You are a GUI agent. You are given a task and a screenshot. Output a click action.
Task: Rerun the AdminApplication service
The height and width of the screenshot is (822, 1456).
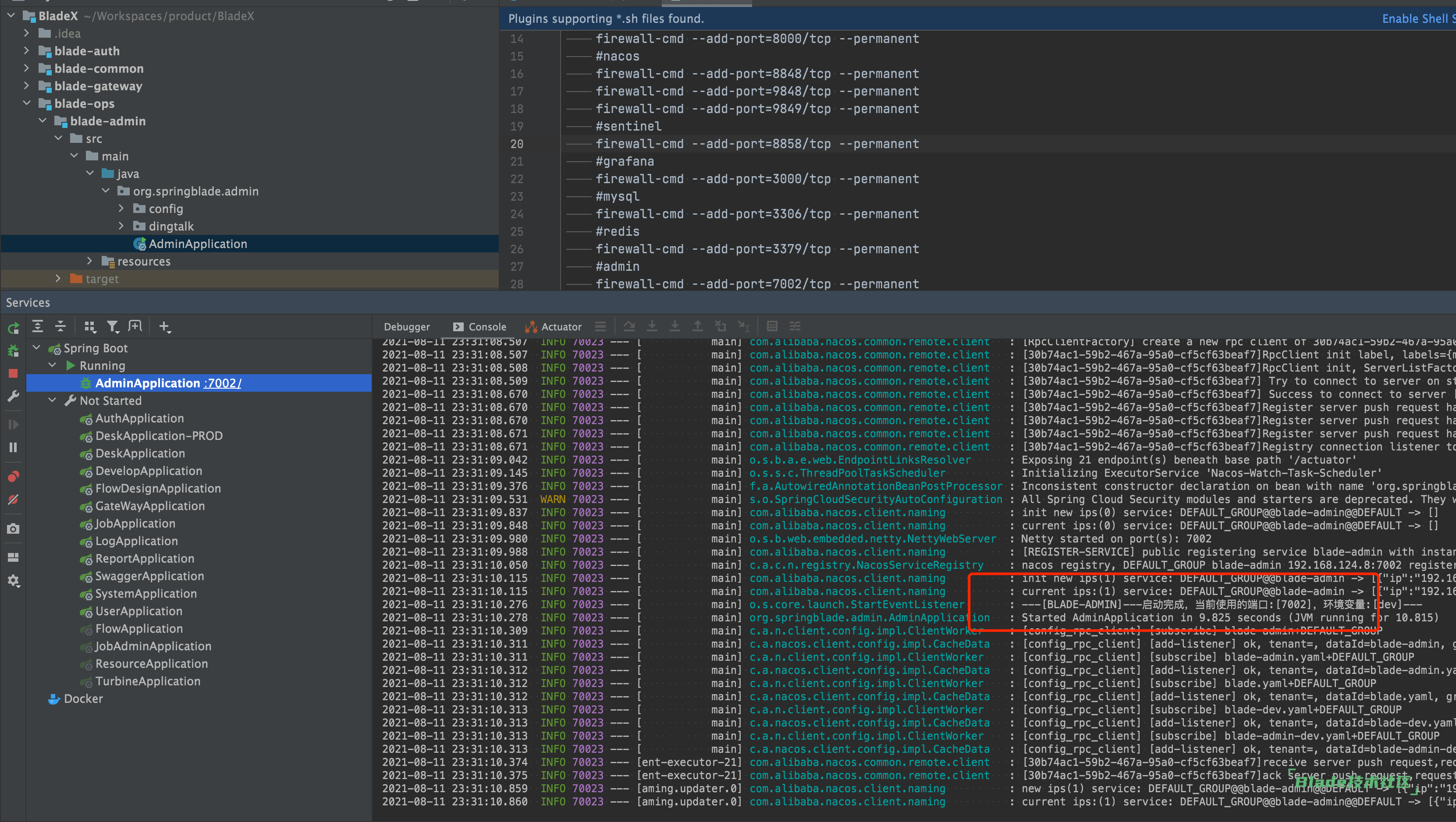(13, 327)
